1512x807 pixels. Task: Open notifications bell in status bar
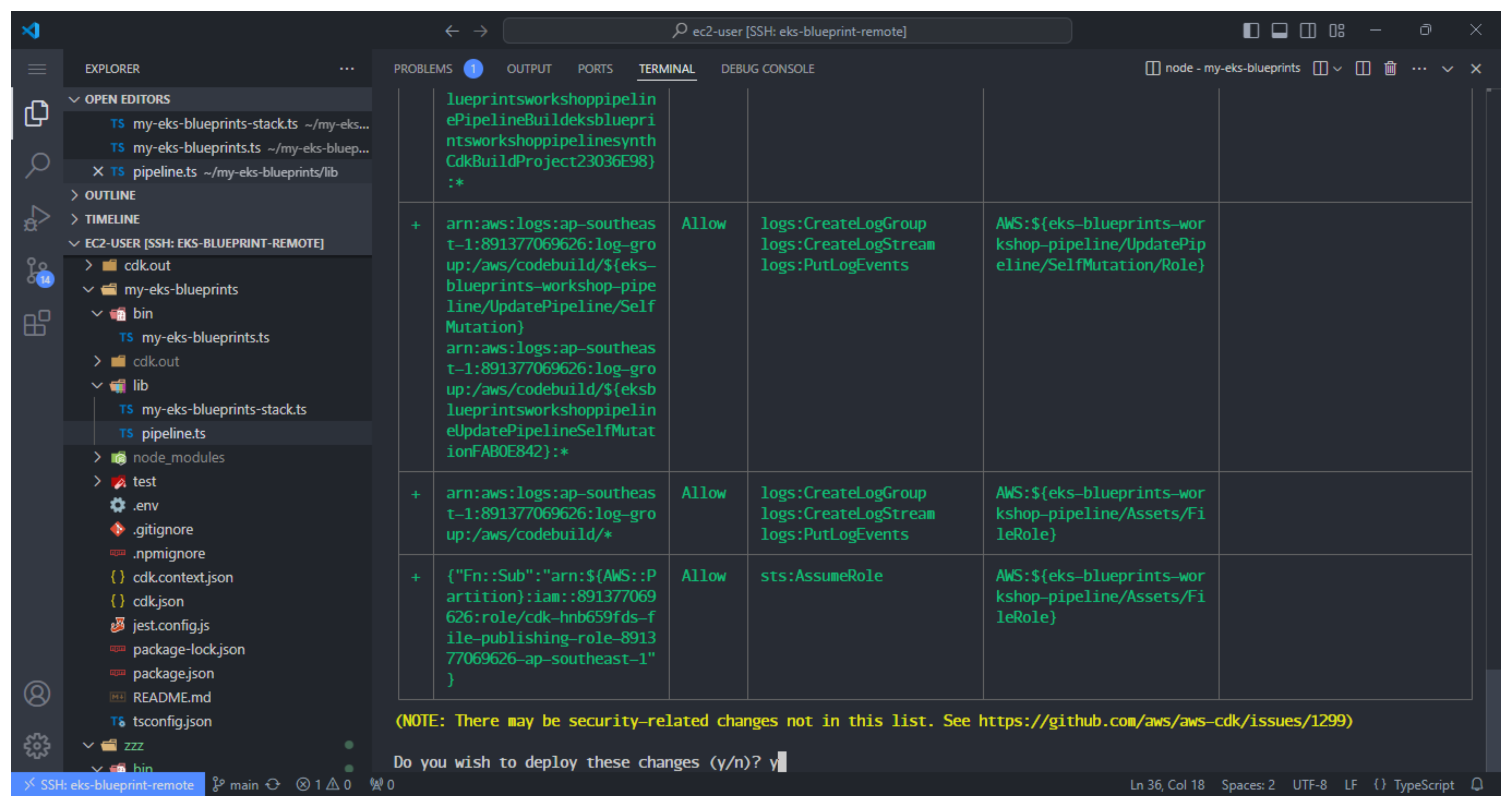pos(1477,784)
